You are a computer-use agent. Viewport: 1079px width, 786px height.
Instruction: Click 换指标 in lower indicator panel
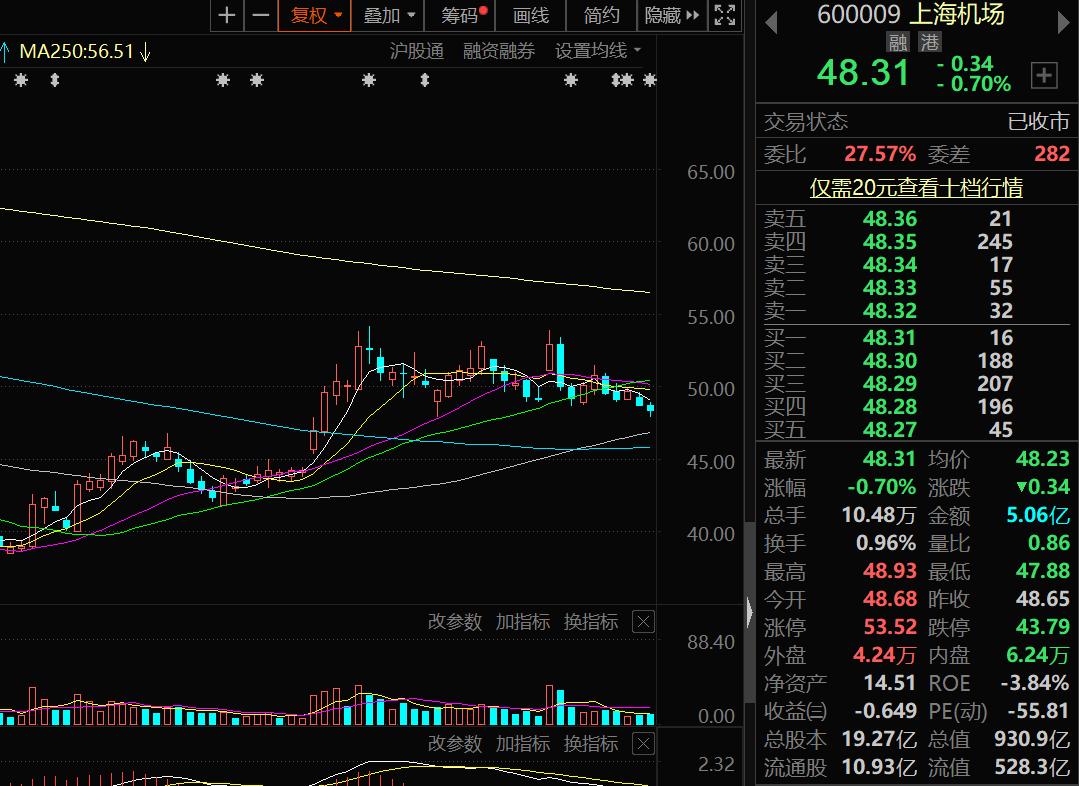pos(591,744)
